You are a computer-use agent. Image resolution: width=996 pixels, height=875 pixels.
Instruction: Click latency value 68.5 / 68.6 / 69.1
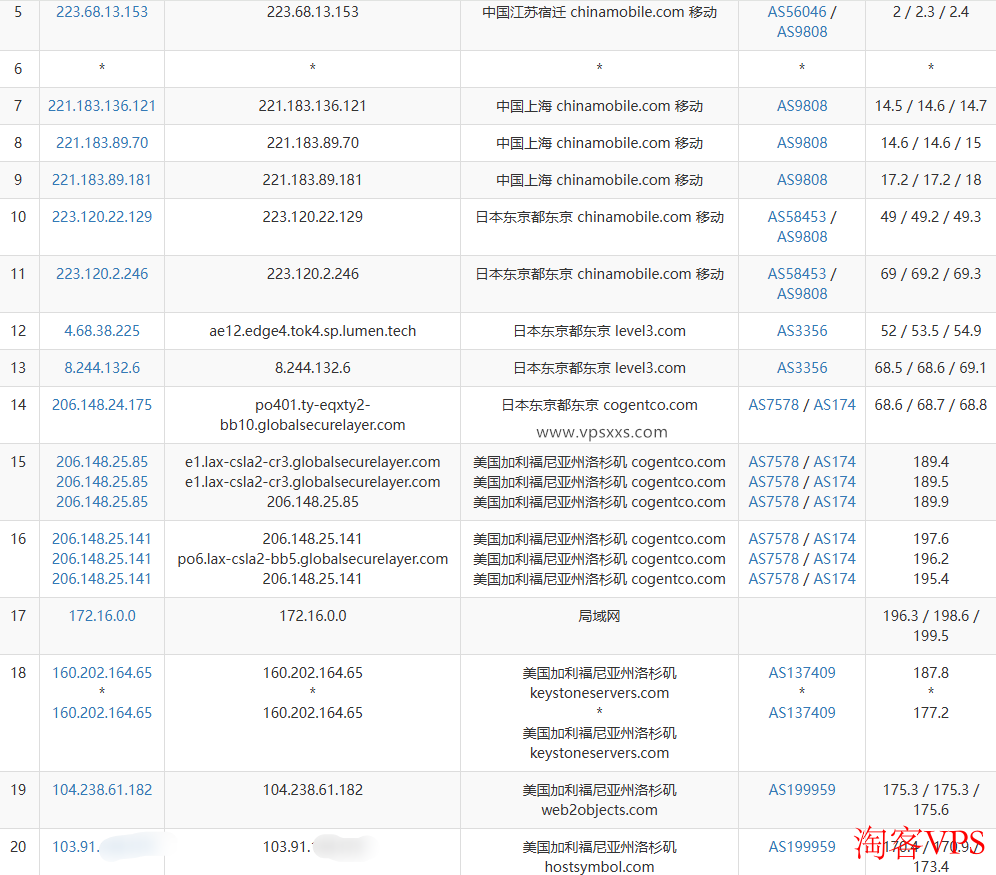tap(931, 368)
